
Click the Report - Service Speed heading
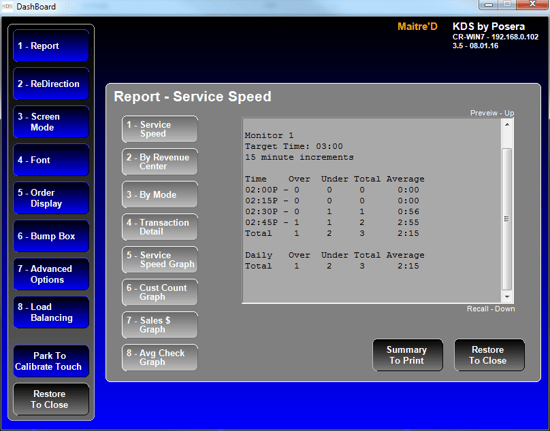coord(193,96)
